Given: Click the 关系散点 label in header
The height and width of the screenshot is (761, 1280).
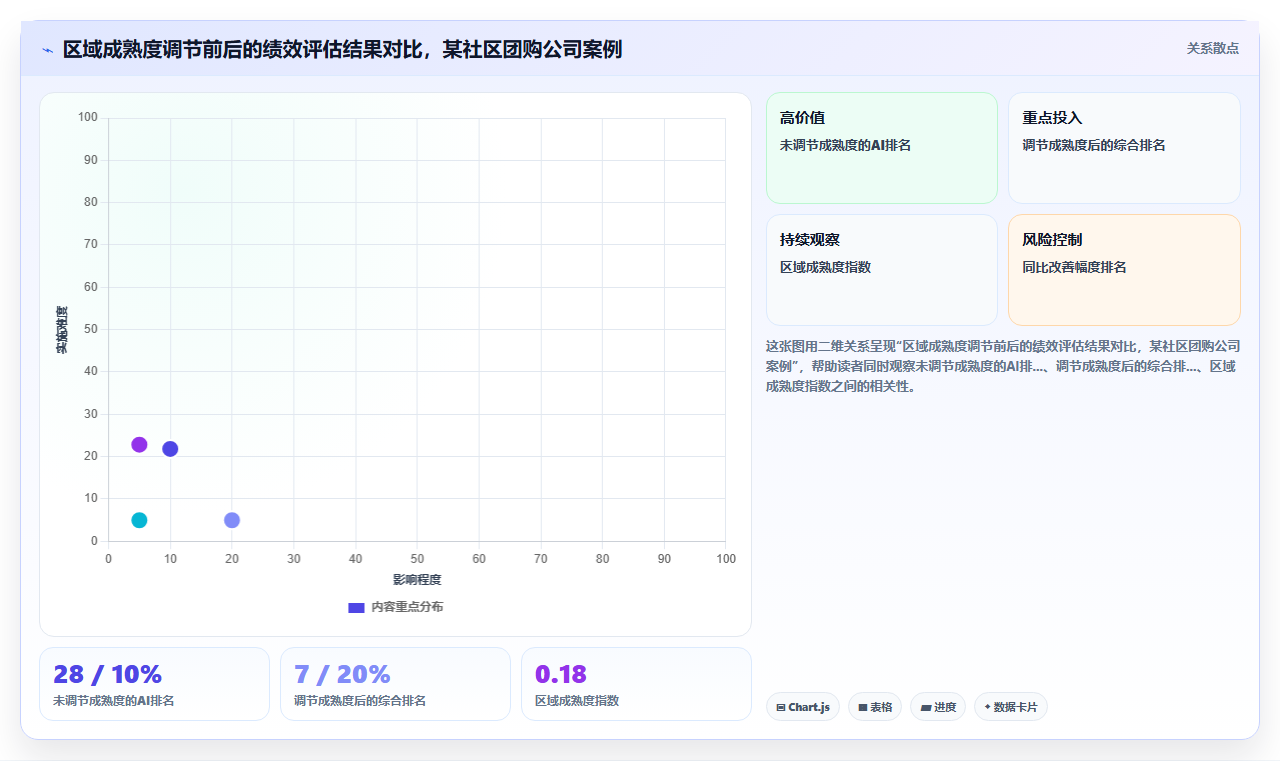Looking at the screenshot, I should pos(1213,48).
